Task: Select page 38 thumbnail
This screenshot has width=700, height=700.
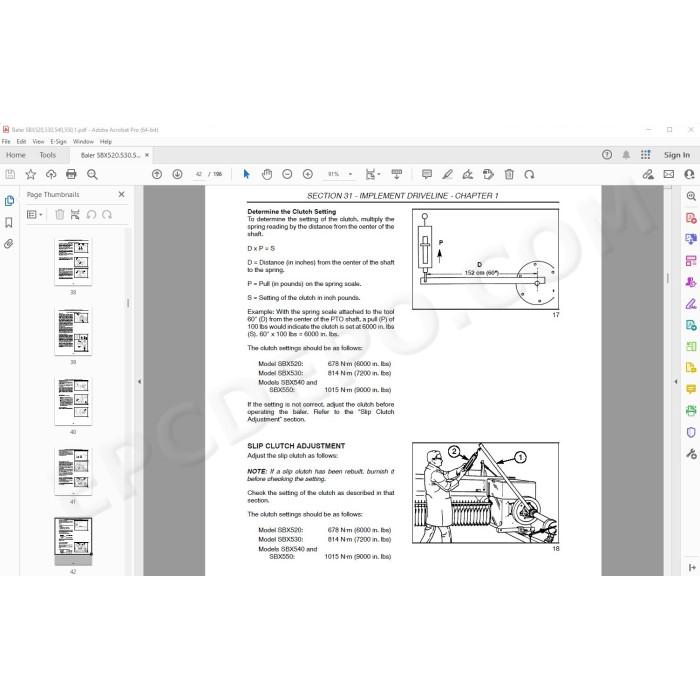Action: tap(73, 262)
